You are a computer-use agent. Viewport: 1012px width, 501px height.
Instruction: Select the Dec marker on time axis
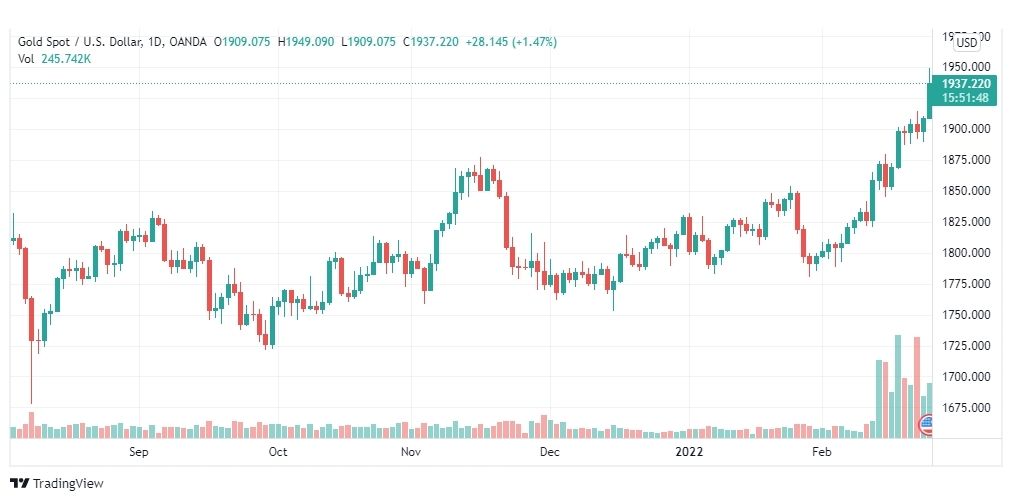[x=549, y=452]
